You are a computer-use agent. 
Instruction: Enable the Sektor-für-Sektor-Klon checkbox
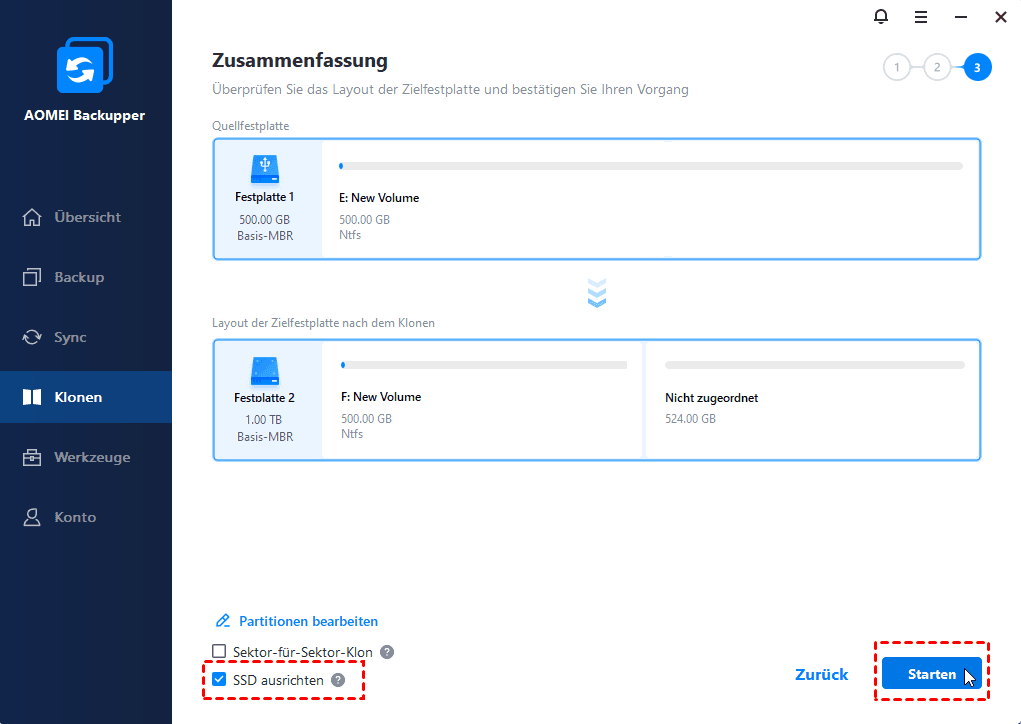tap(219, 651)
